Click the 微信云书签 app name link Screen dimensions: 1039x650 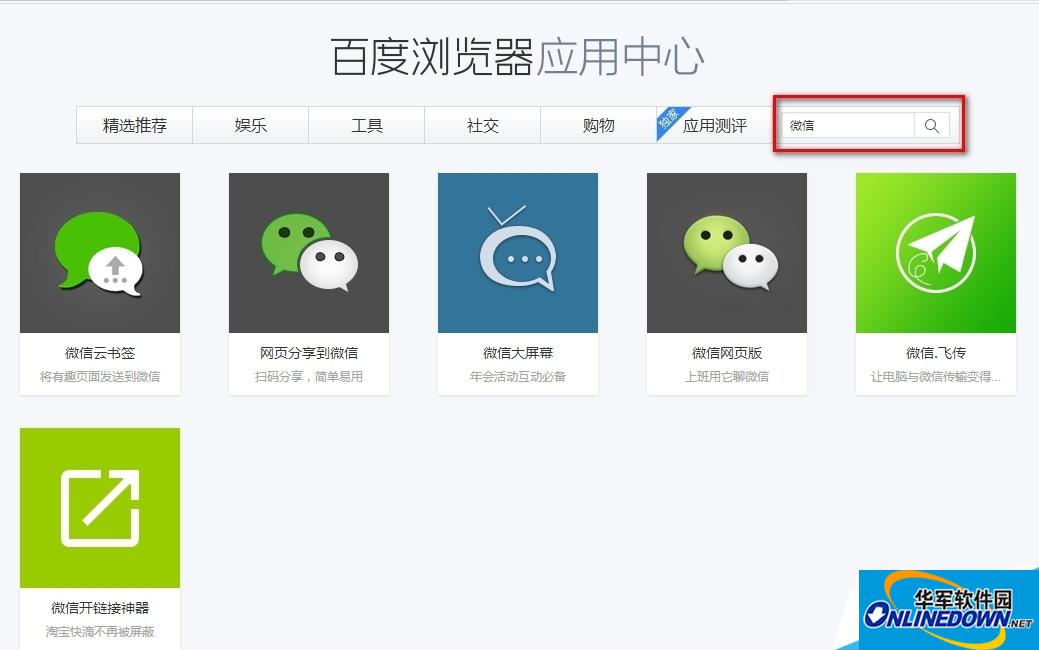(x=99, y=352)
